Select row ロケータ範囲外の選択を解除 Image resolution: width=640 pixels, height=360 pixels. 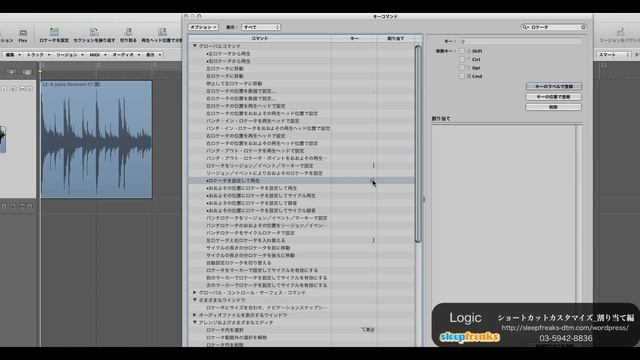301,338
